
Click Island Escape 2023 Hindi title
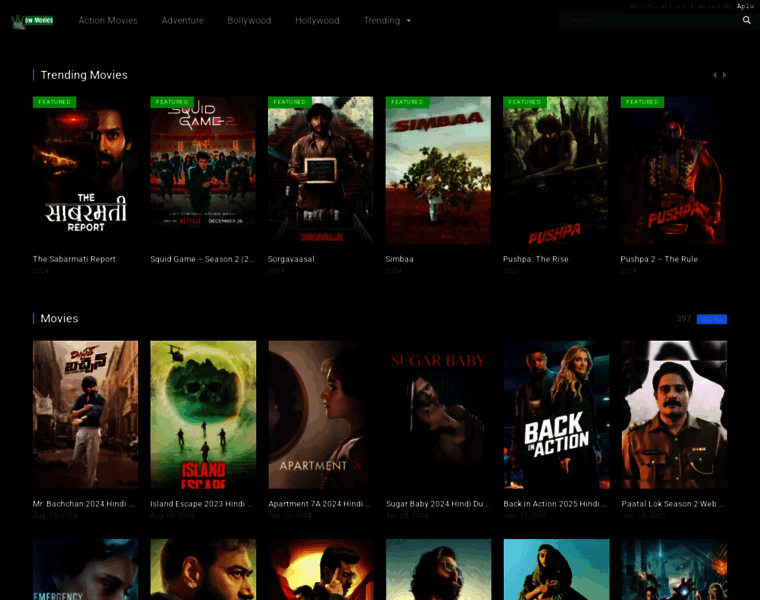pyautogui.click(x=201, y=504)
